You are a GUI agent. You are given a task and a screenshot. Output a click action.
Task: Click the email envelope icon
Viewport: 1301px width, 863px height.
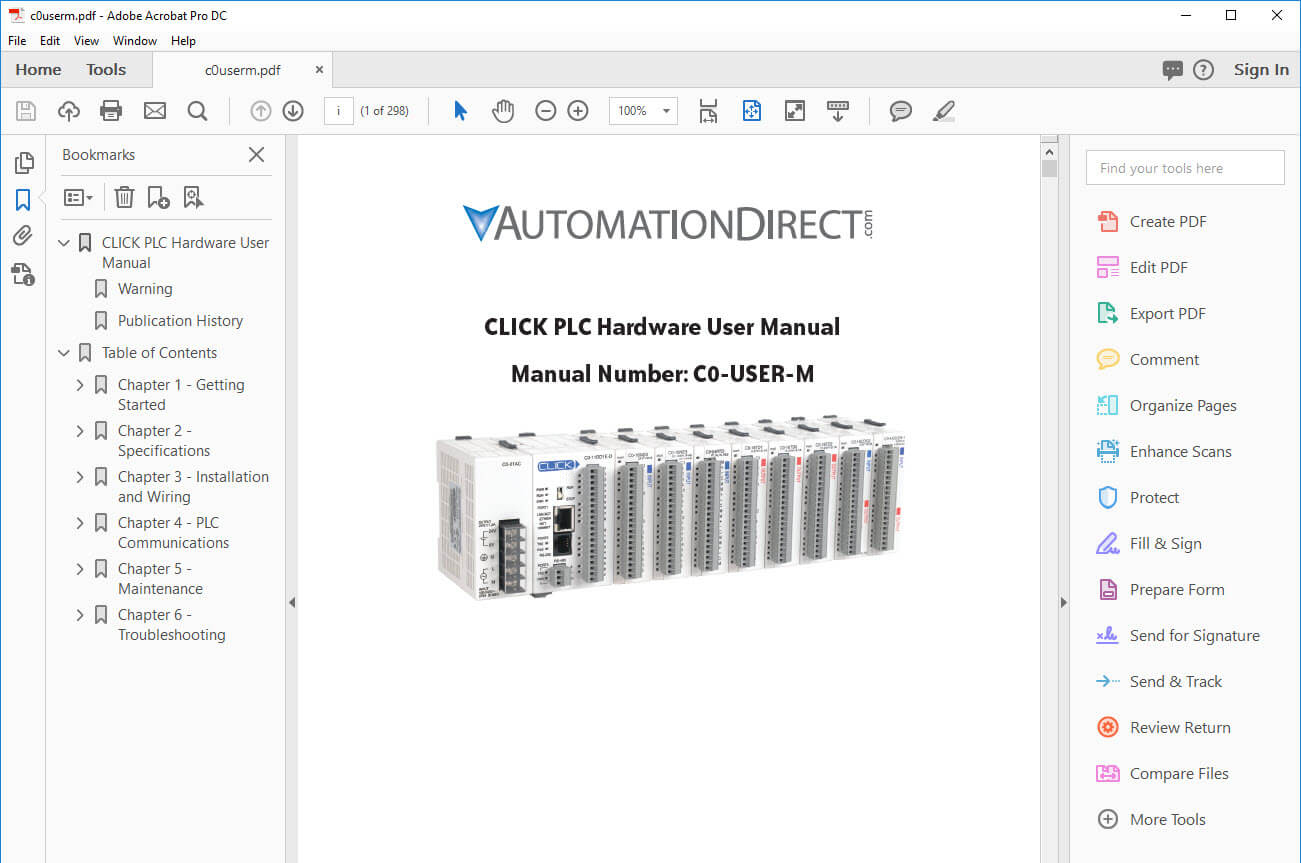click(x=155, y=111)
